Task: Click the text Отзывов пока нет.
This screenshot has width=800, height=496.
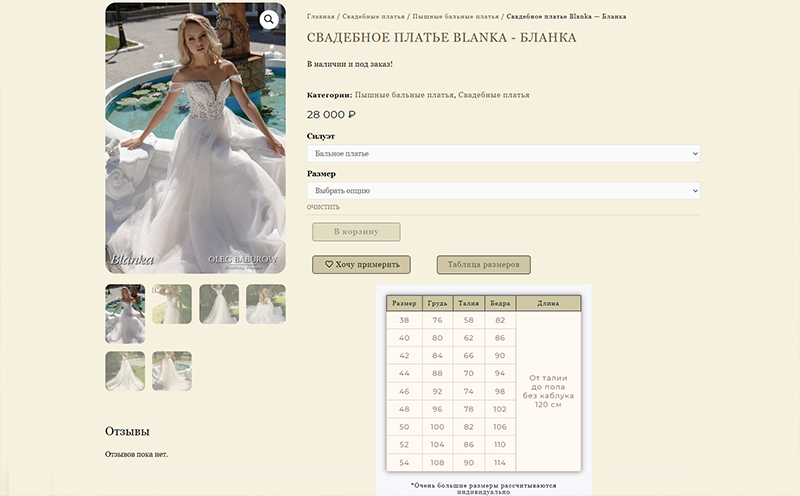Action: tap(136, 454)
